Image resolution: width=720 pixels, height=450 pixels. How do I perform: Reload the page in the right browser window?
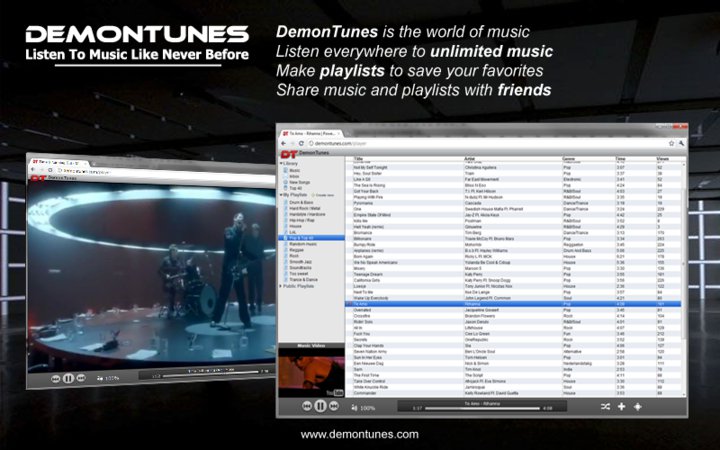(x=301, y=144)
